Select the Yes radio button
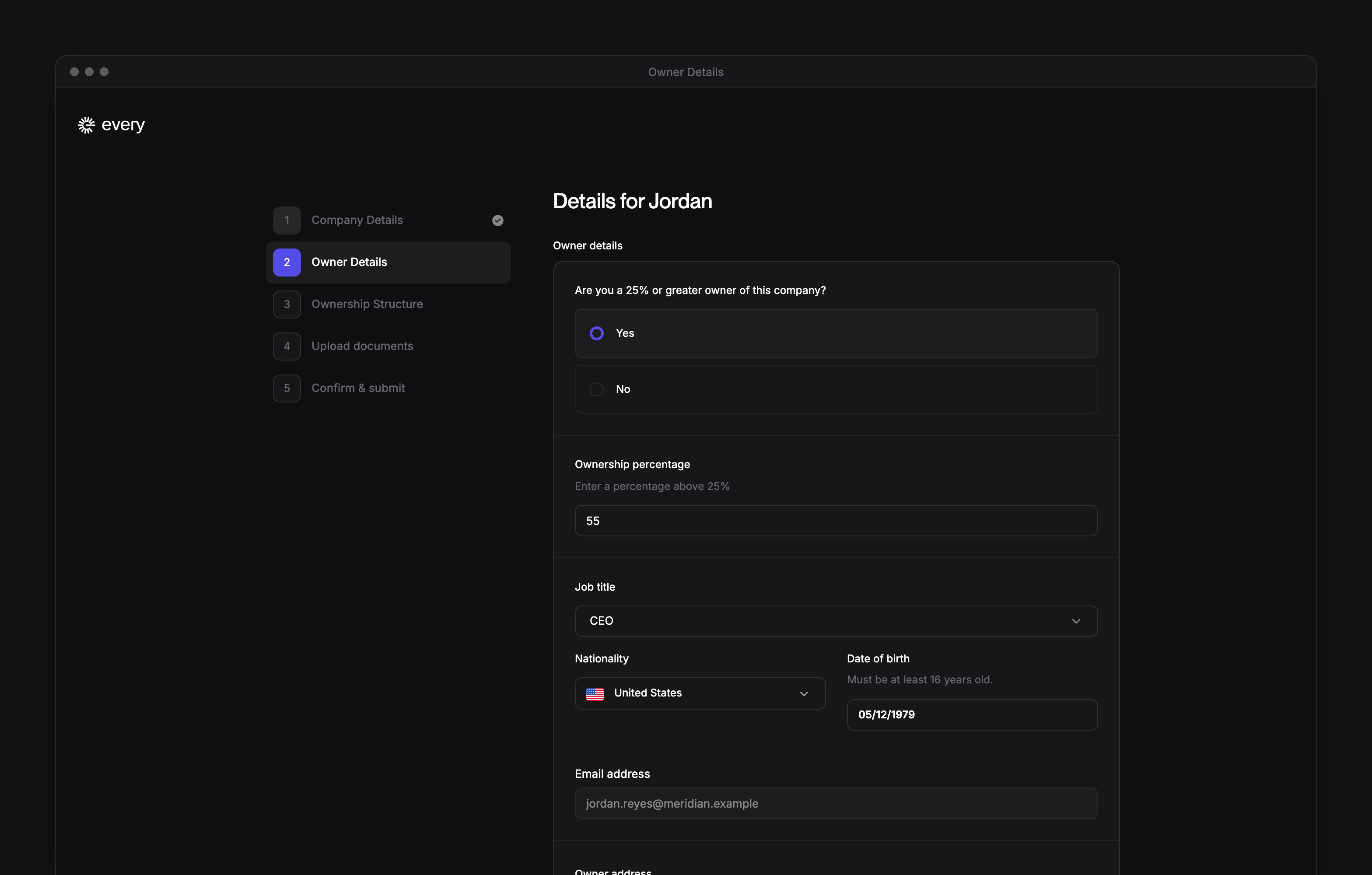 pos(597,333)
